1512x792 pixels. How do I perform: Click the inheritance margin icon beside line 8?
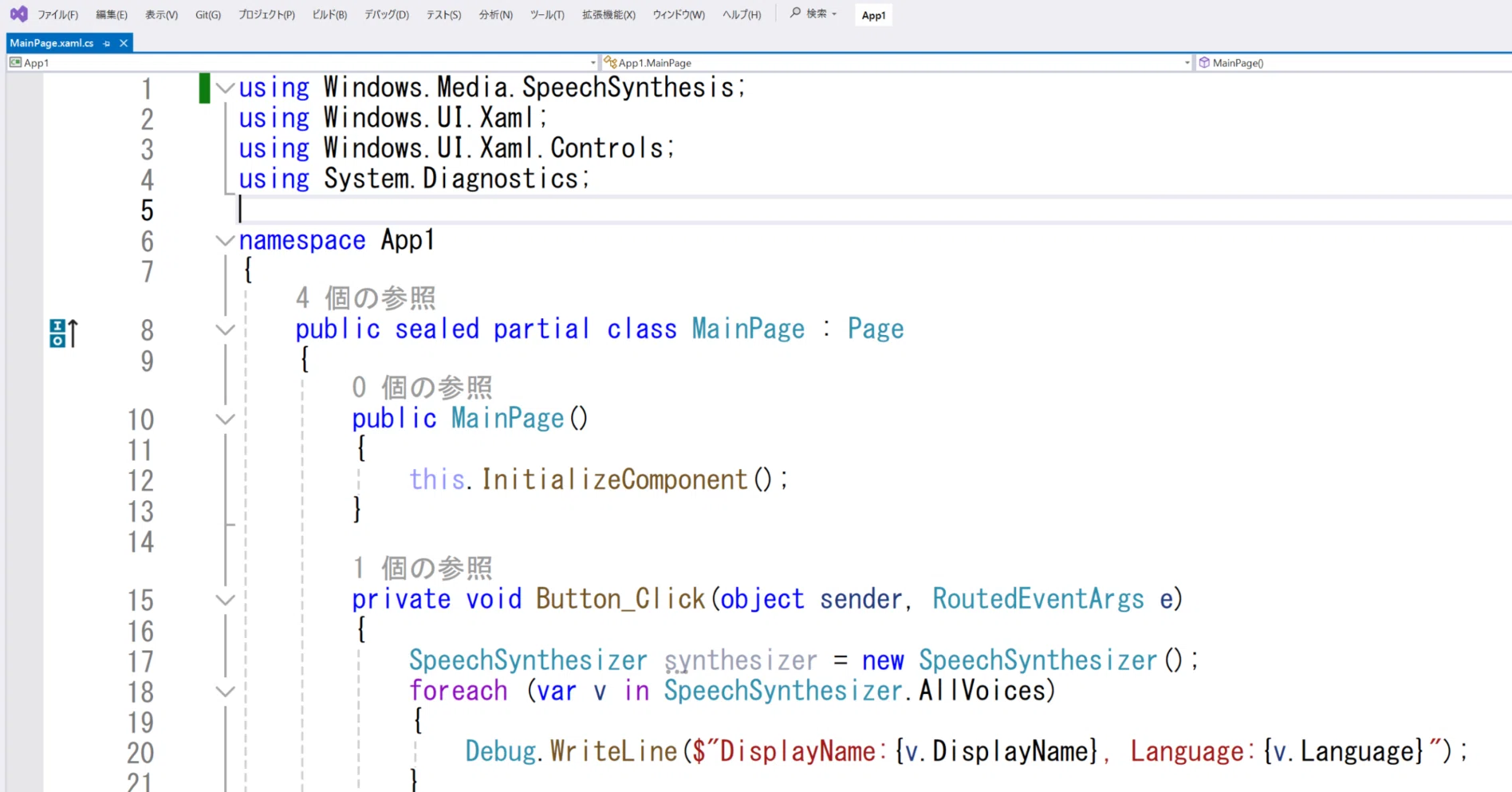tap(63, 333)
